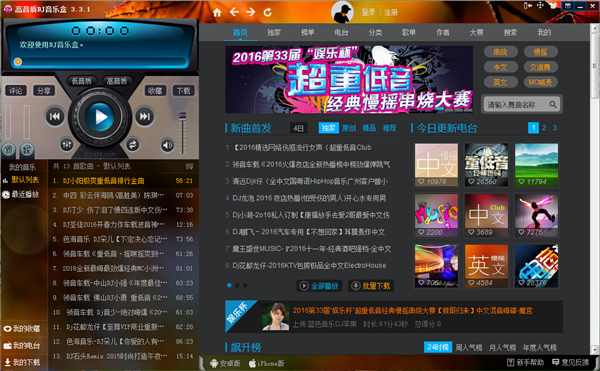Open the 电台 radio tab
Viewport: 600px width, 371px height.
click(341, 33)
